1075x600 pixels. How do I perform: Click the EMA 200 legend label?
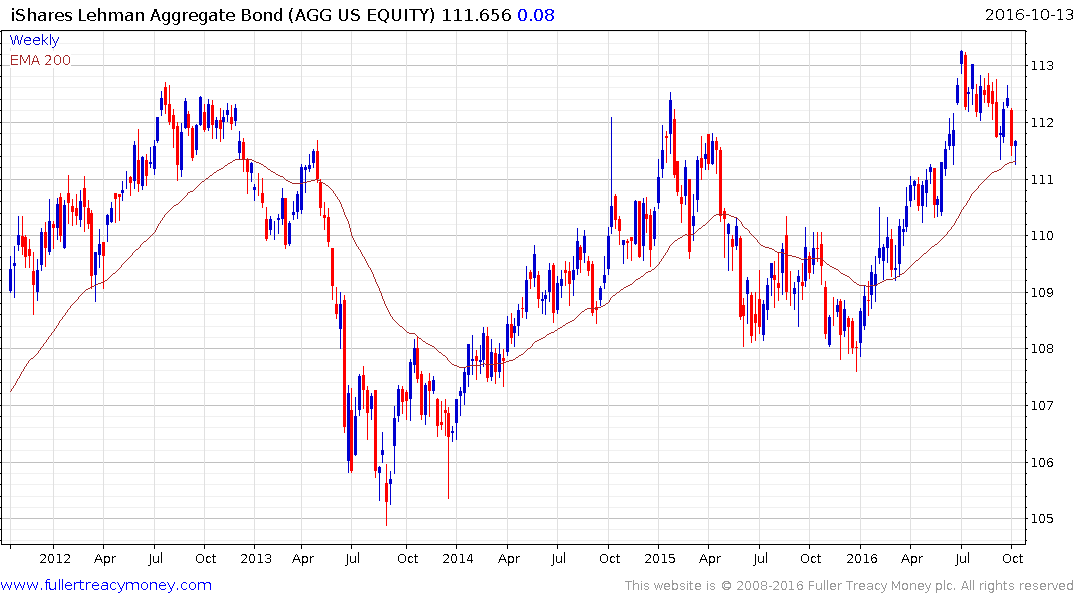(40, 60)
